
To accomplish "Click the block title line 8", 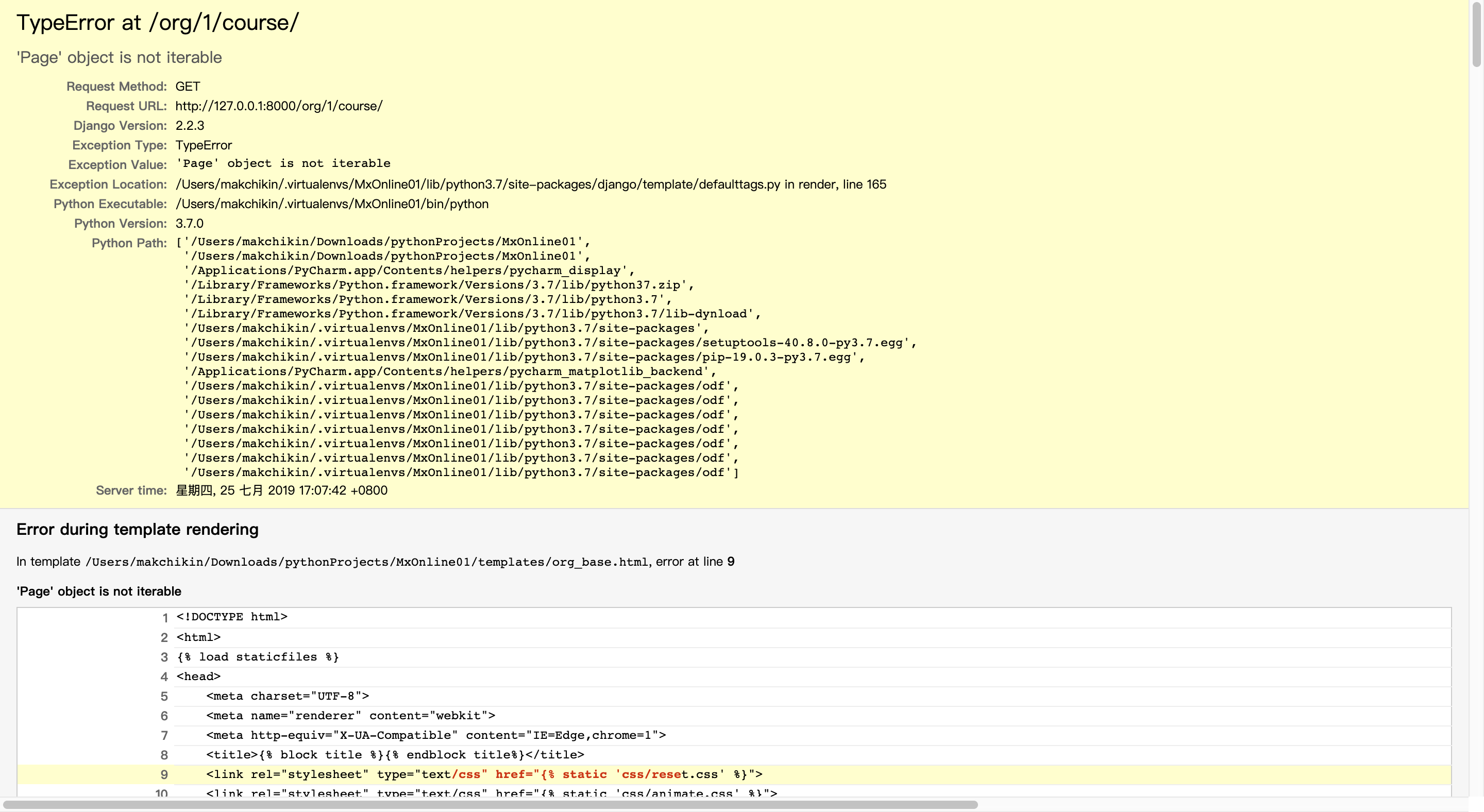I will [x=395, y=755].
